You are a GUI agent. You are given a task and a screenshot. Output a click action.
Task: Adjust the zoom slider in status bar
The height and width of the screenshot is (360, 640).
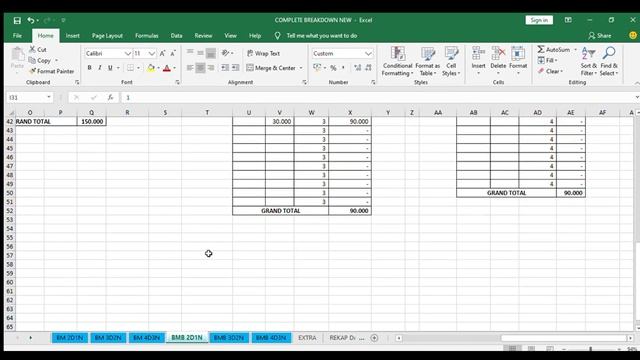pos(591,349)
